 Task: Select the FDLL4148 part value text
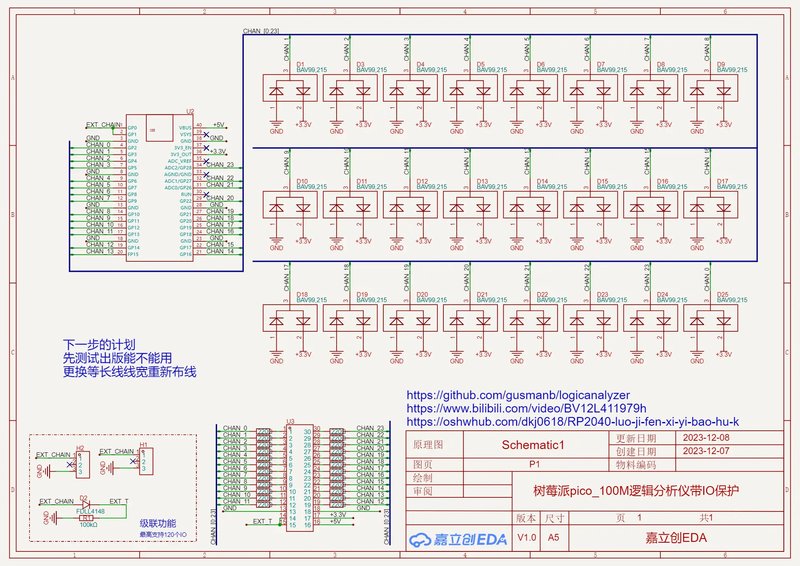pos(90,511)
